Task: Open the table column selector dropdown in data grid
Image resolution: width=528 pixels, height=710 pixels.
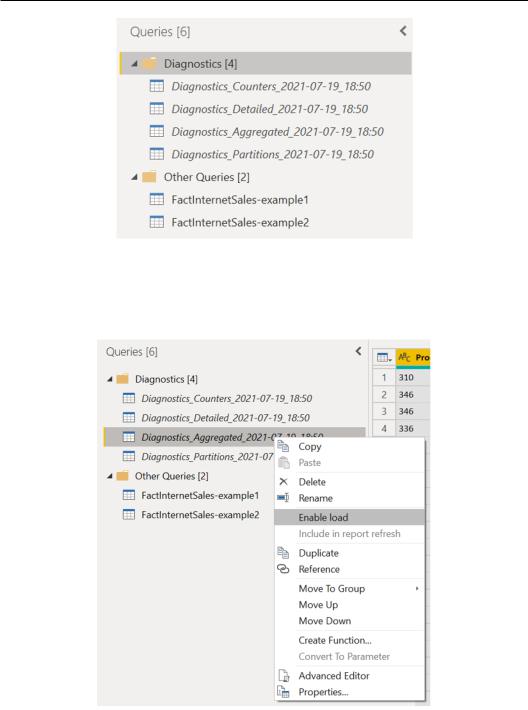Action: tap(384, 358)
